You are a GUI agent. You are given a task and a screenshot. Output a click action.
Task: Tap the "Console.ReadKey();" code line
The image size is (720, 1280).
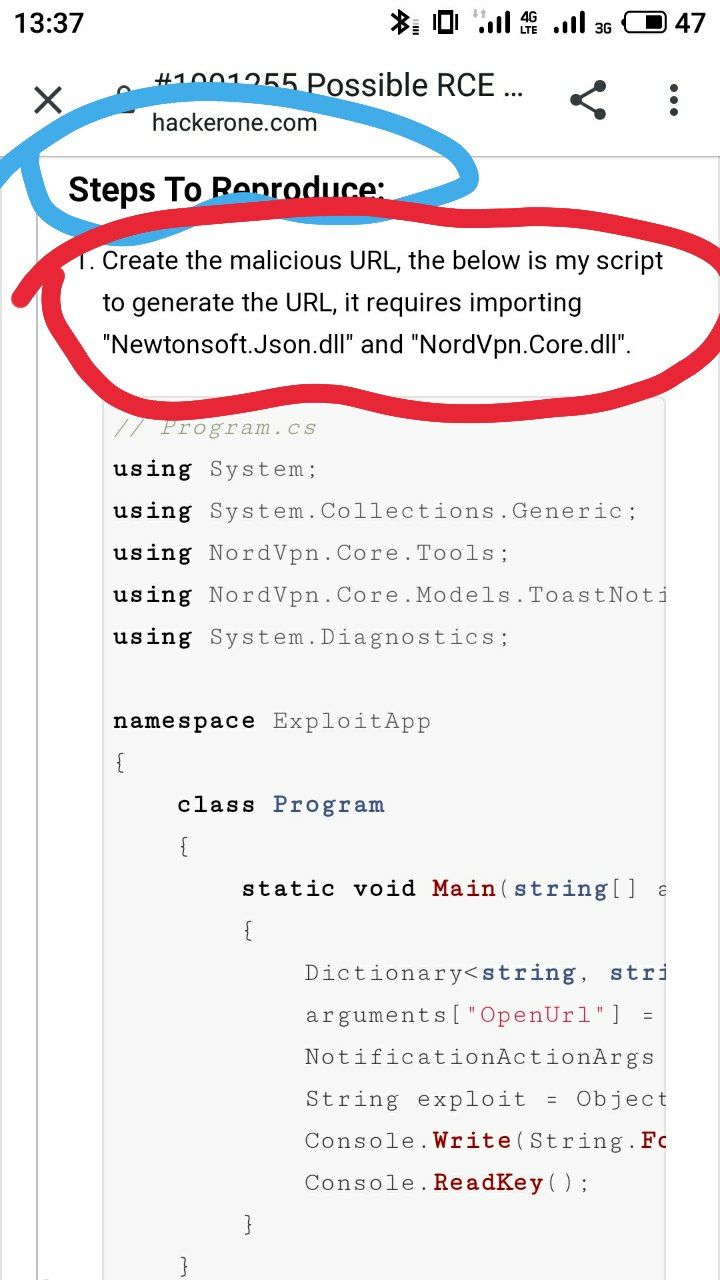447,1183
